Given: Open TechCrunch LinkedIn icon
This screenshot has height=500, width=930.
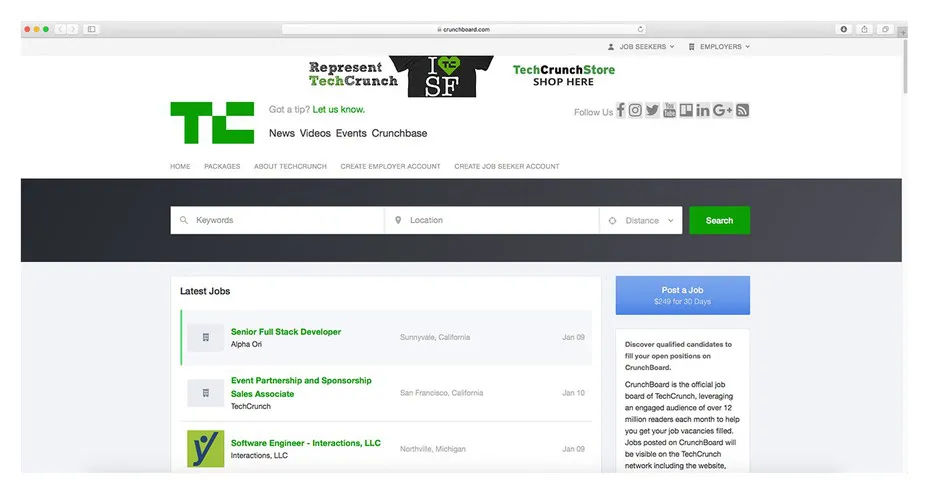Looking at the screenshot, I should point(703,110).
